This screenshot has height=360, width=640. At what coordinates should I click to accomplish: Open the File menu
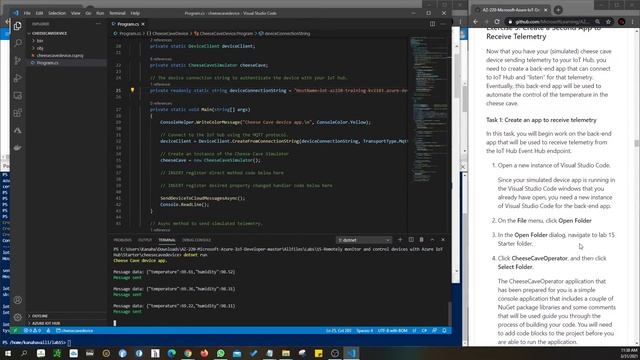pyautogui.click(x=27, y=13)
